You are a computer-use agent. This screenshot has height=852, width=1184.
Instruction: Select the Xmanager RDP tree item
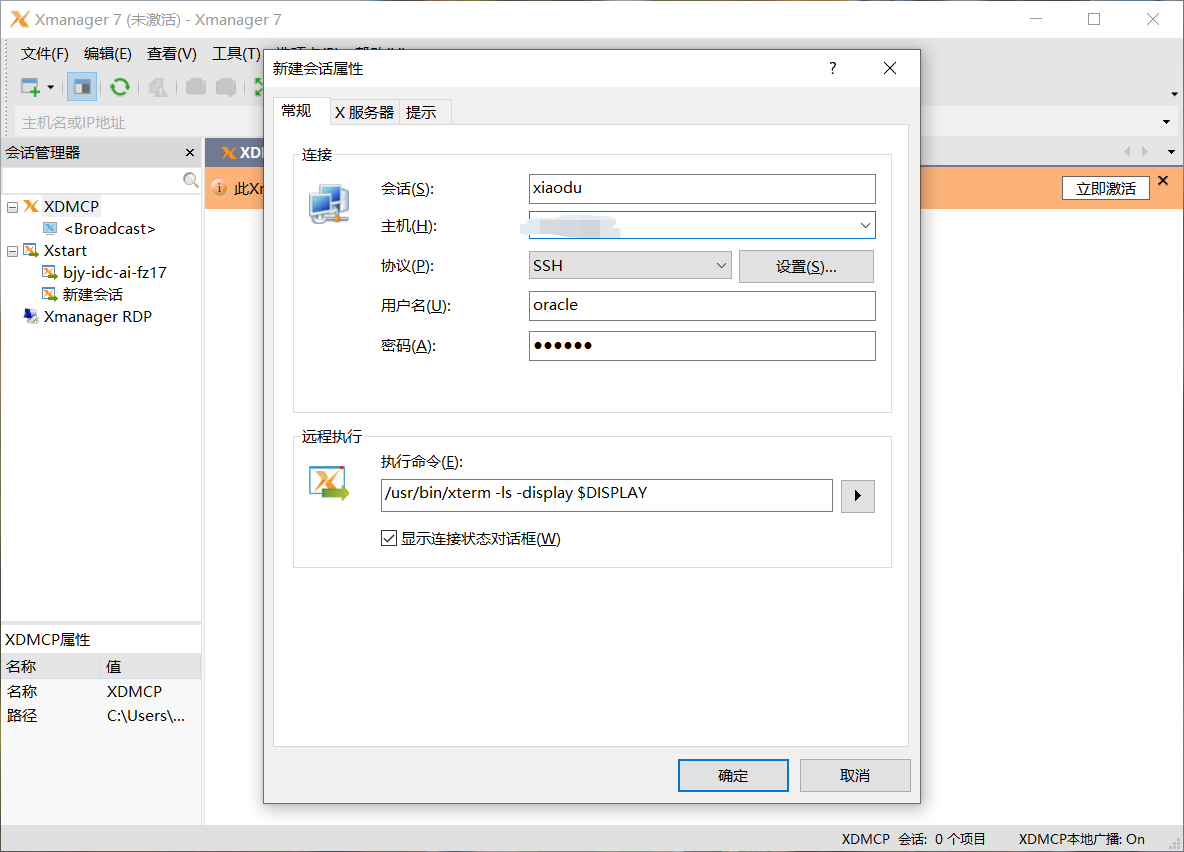pos(98,316)
